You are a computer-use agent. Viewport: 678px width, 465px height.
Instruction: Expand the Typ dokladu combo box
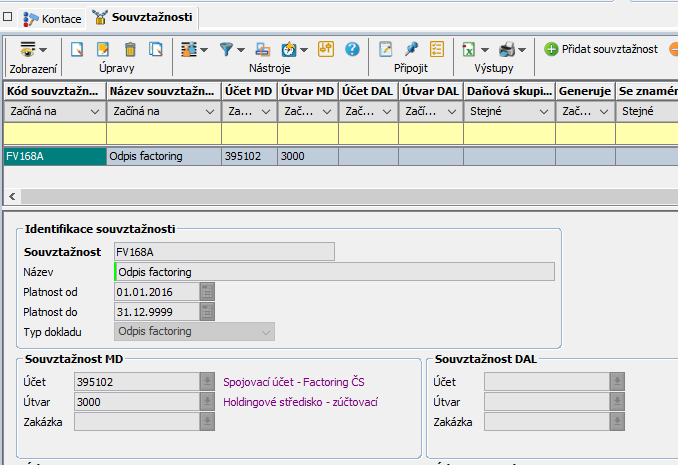[265, 332]
